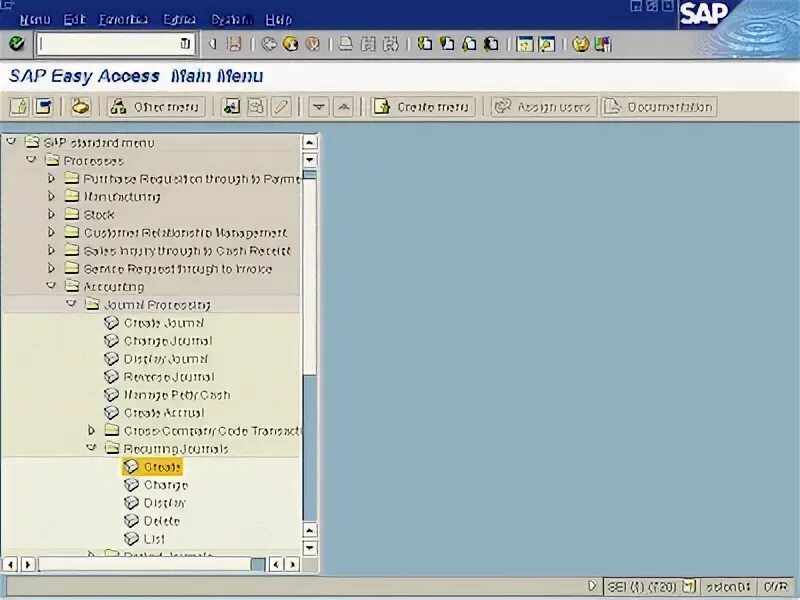Viewport: 800px width, 600px height.
Task: Expand Sales Inquiry through to Cash Receipt
Action: tap(51, 251)
